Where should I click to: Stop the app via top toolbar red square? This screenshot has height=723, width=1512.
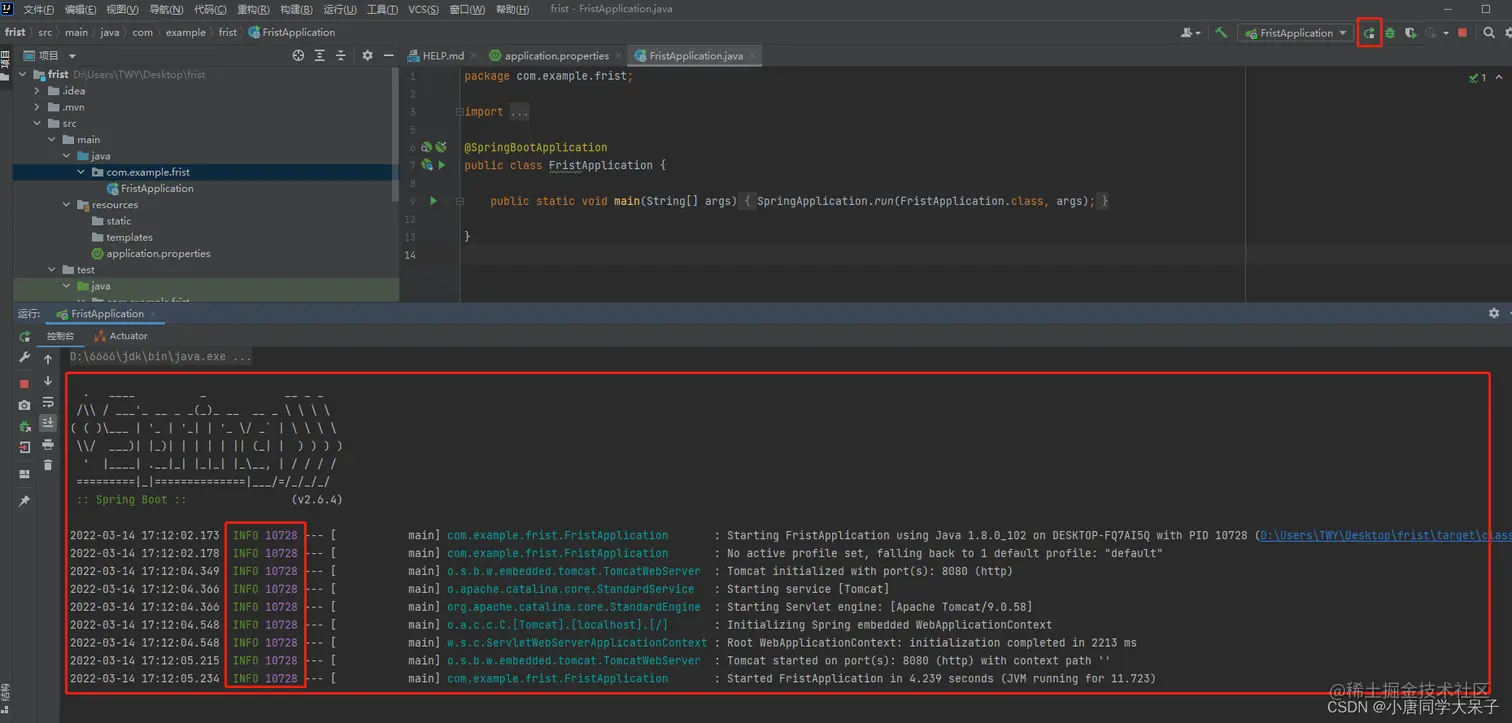(x=1462, y=33)
